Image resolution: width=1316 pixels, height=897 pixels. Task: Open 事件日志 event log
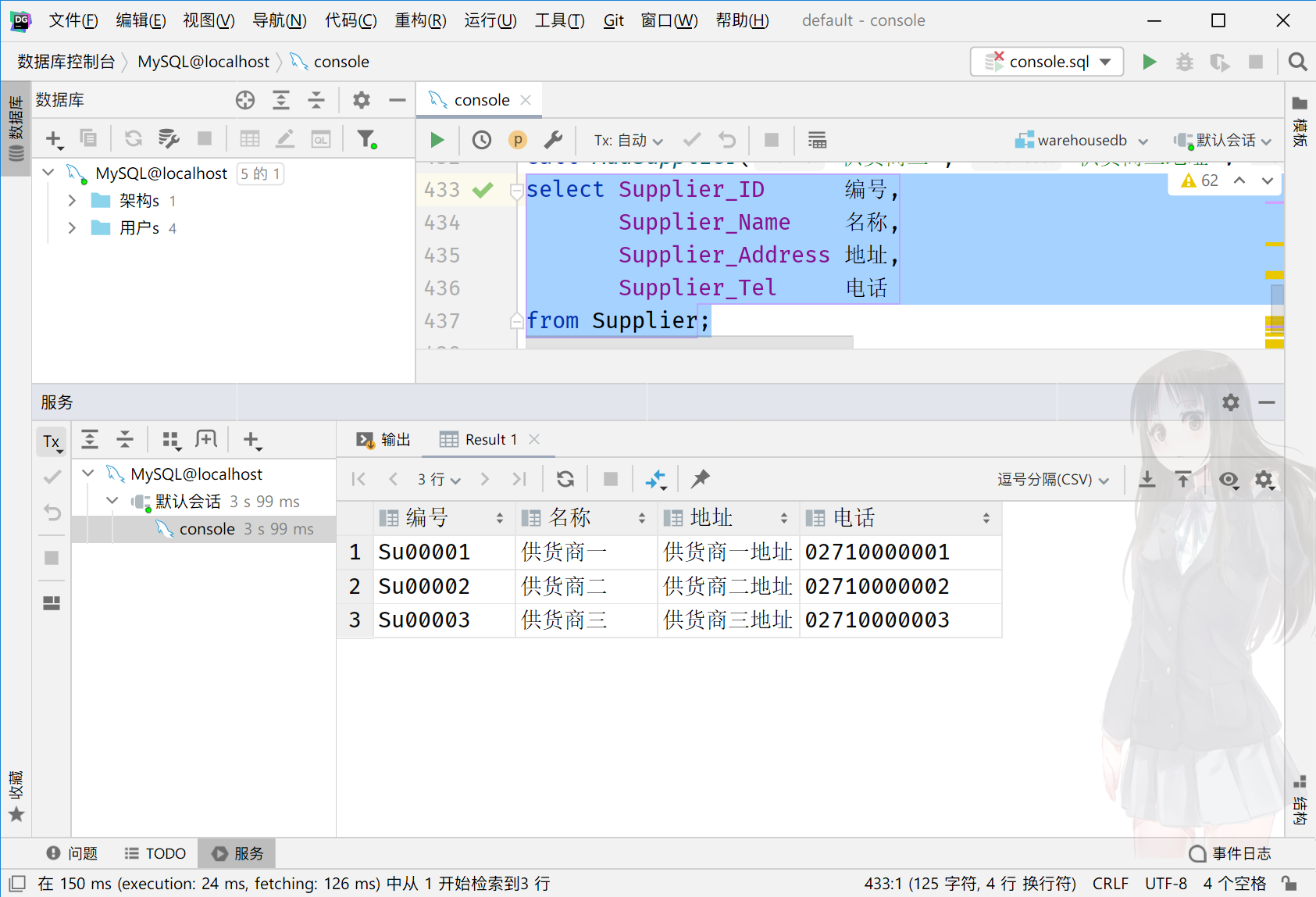[x=1230, y=853]
